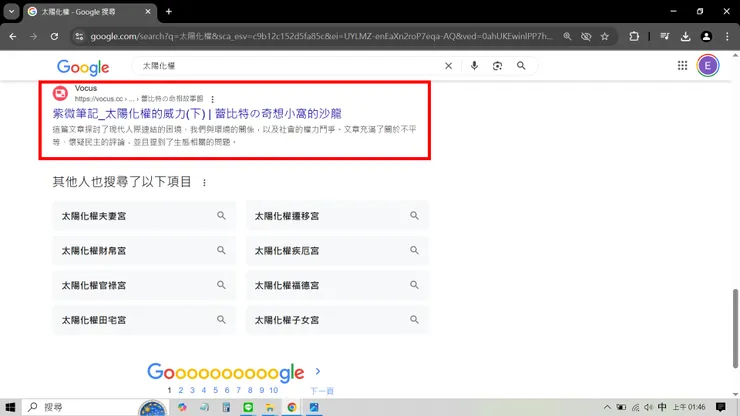Click the 下一頁 next page link

322,391
